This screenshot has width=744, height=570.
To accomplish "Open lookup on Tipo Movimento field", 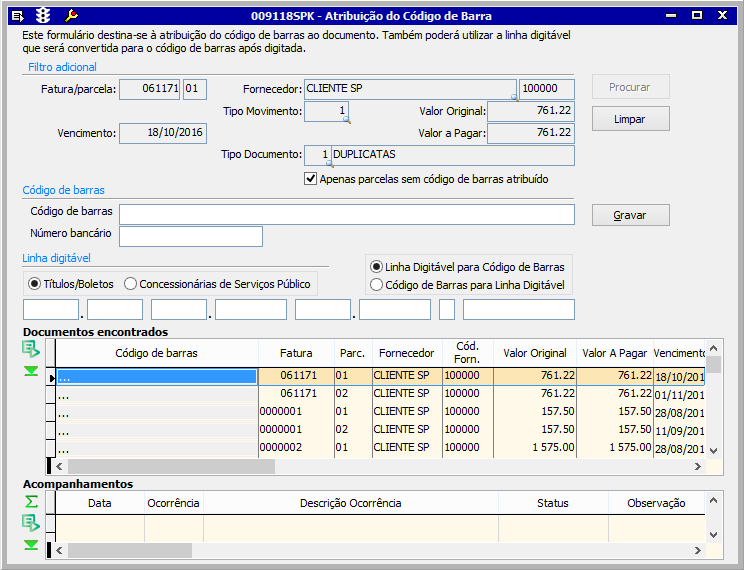I will (x=346, y=119).
